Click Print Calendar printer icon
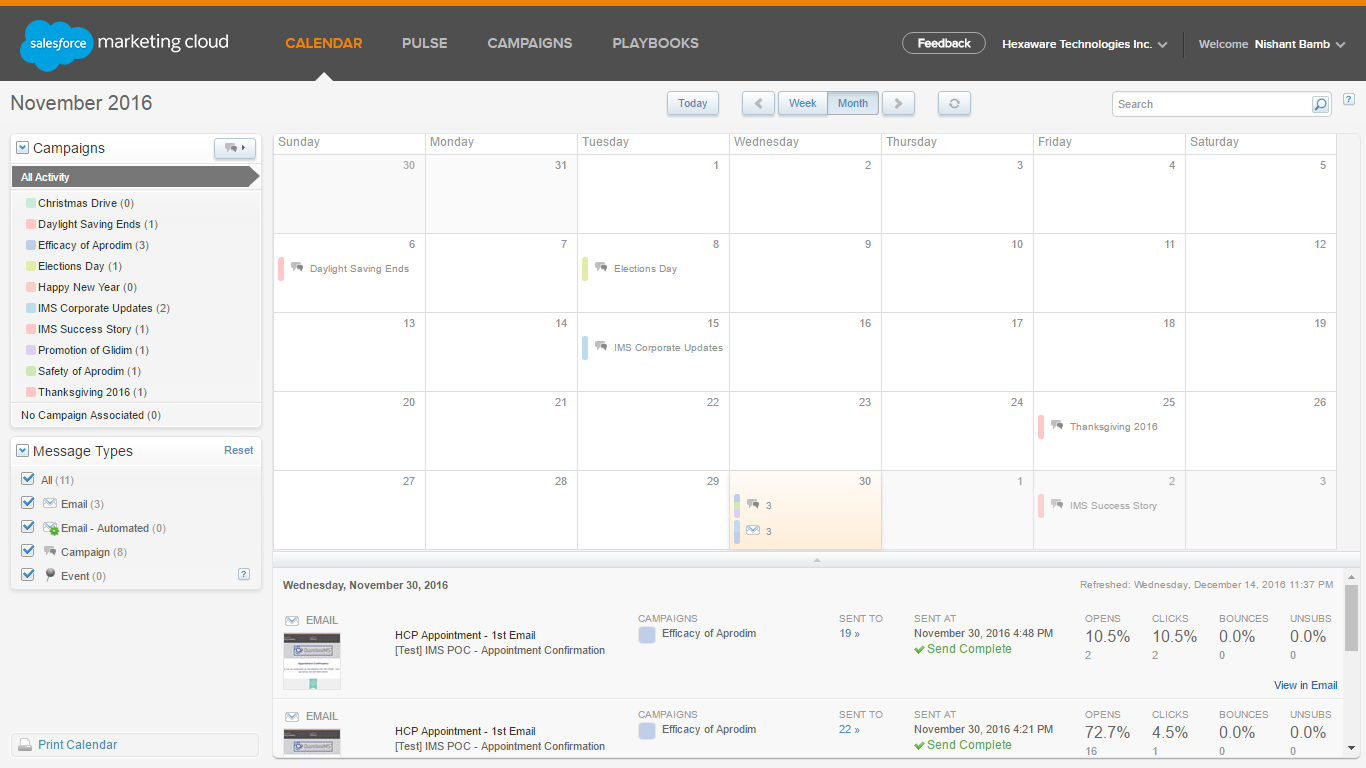 click(x=25, y=745)
